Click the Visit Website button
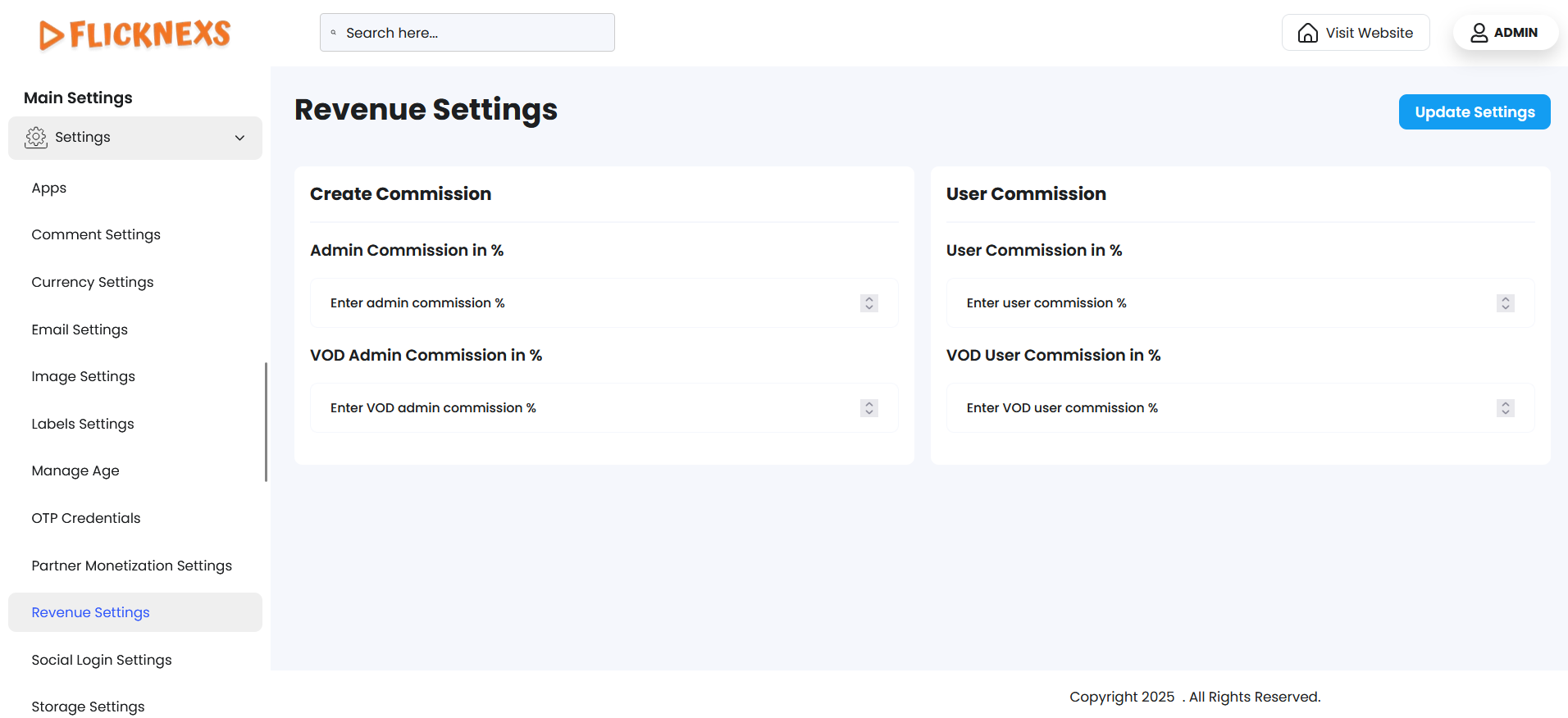This screenshot has height=718, width=1568. pos(1356,33)
